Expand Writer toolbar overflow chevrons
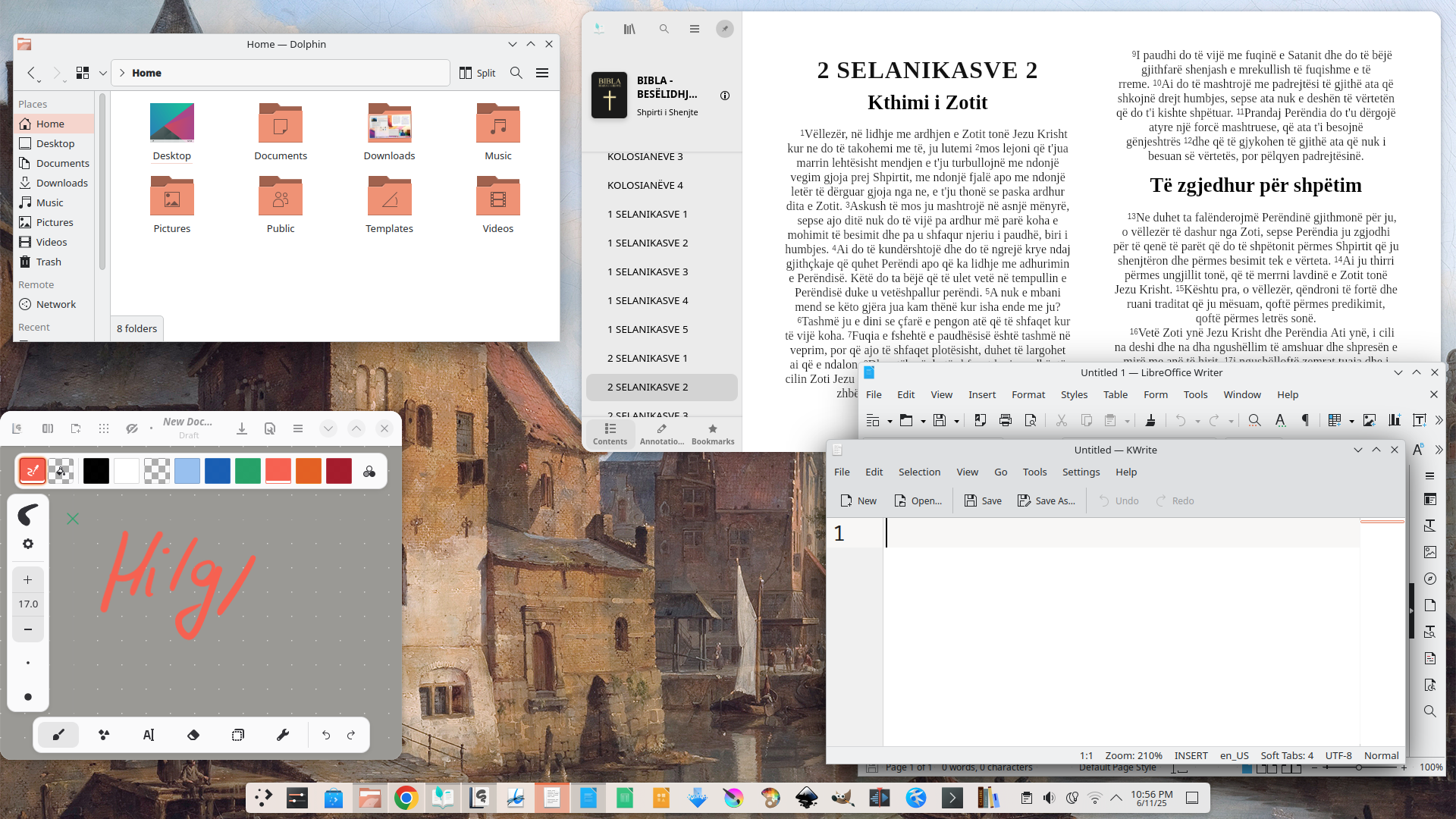The width and height of the screenshot is (1456, 819). (1439, 420)
